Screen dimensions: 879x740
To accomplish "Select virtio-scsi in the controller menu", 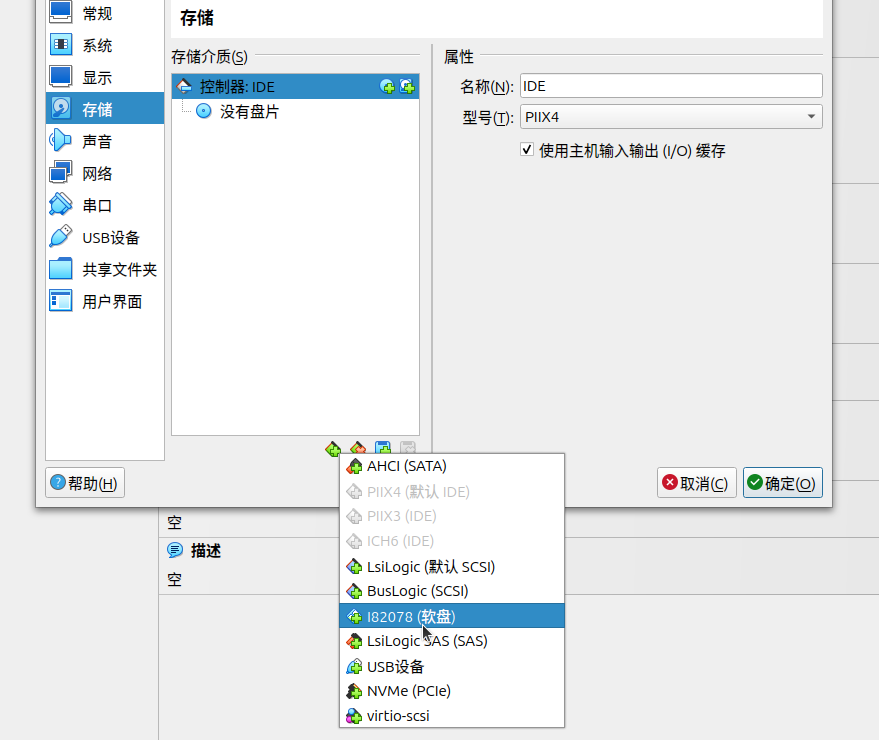I will click(398, 716).
